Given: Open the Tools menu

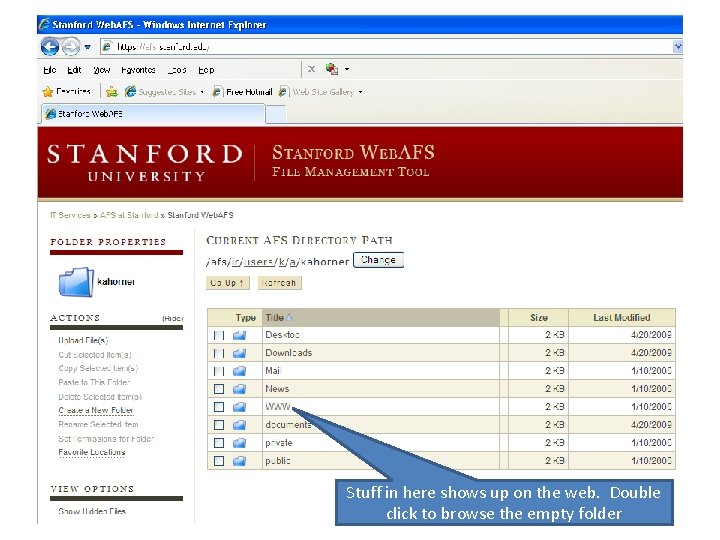Looking at the screenshot, I should point(177,70).
